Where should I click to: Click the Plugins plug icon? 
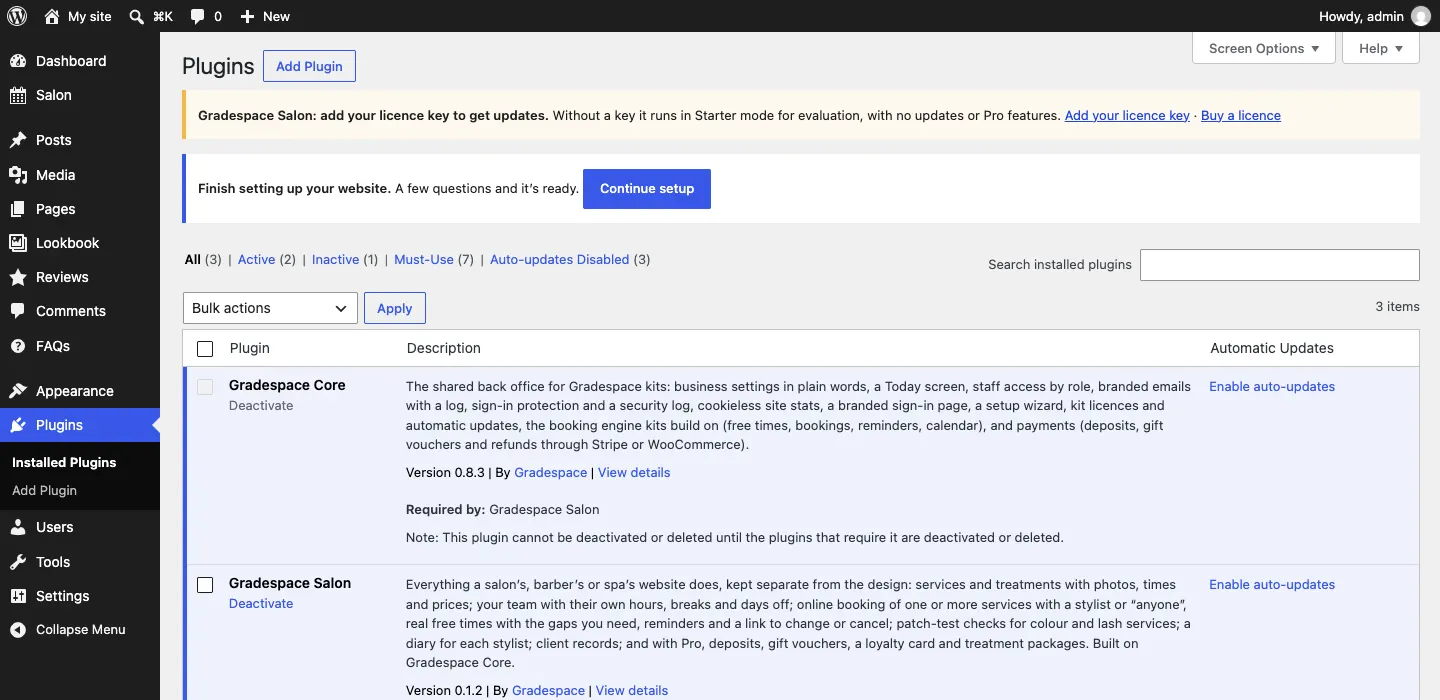(18, 425)
